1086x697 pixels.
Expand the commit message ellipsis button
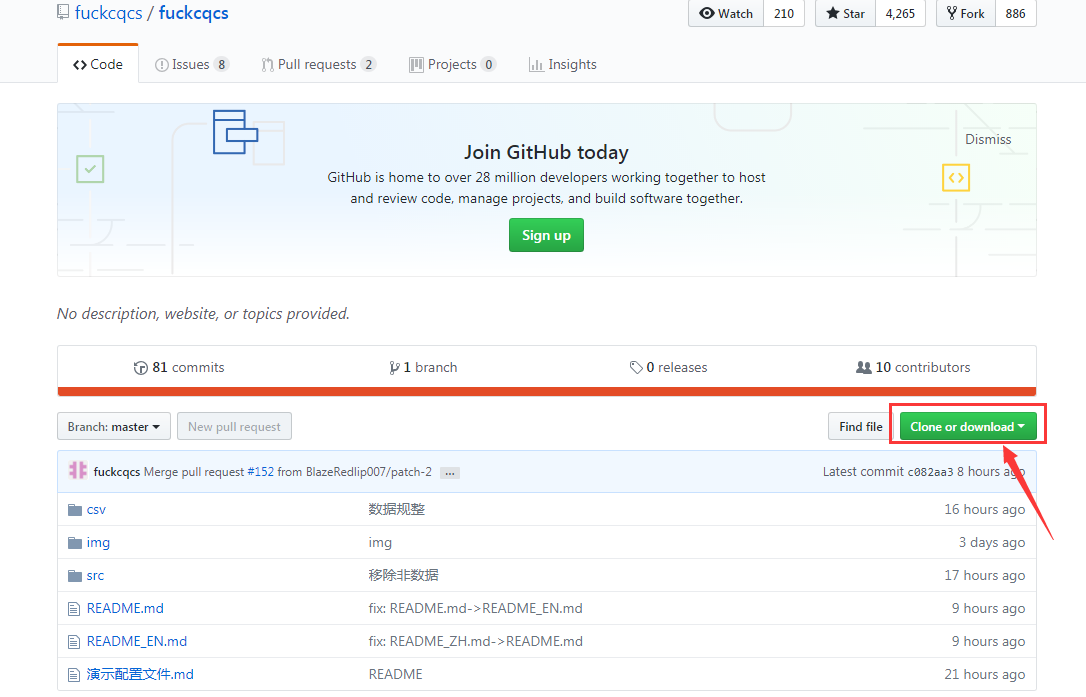click(450, 473)
